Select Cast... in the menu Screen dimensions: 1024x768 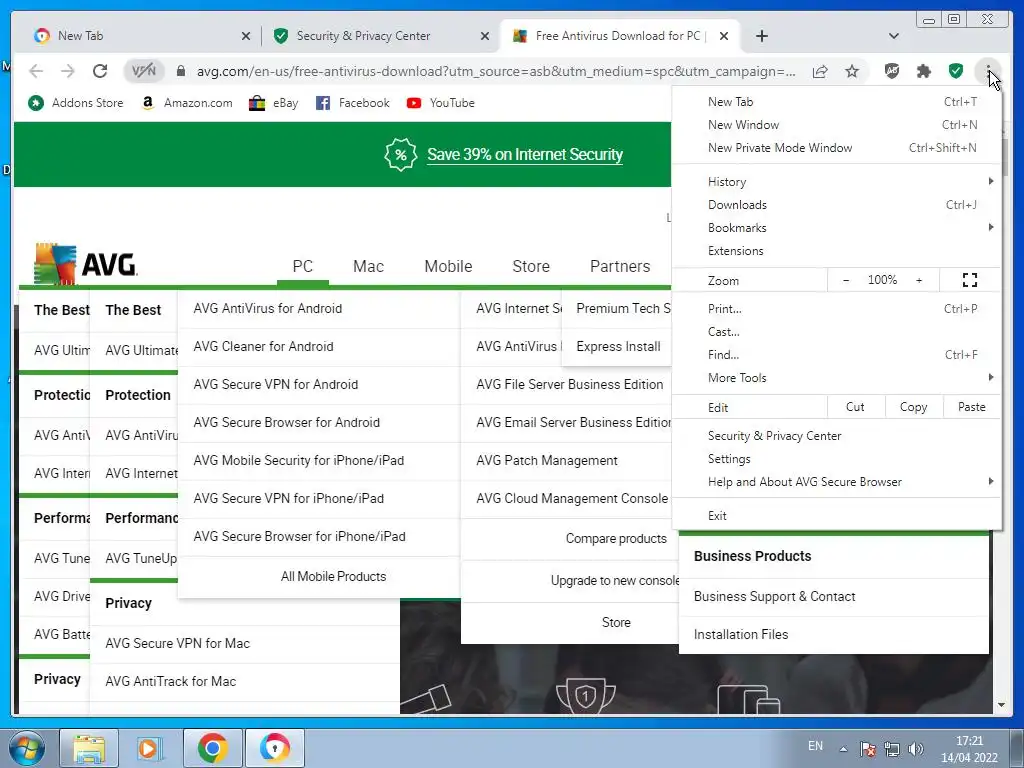(836, 332)
